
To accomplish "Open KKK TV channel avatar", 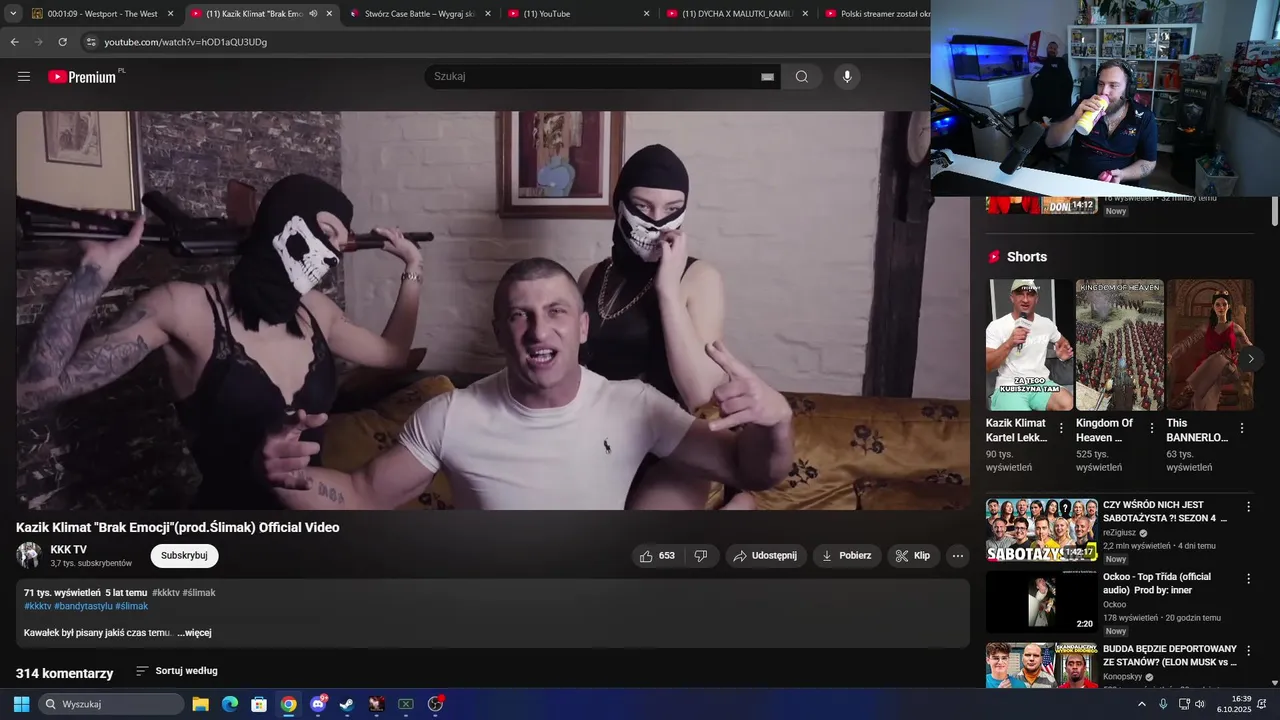I will (29, 556).
